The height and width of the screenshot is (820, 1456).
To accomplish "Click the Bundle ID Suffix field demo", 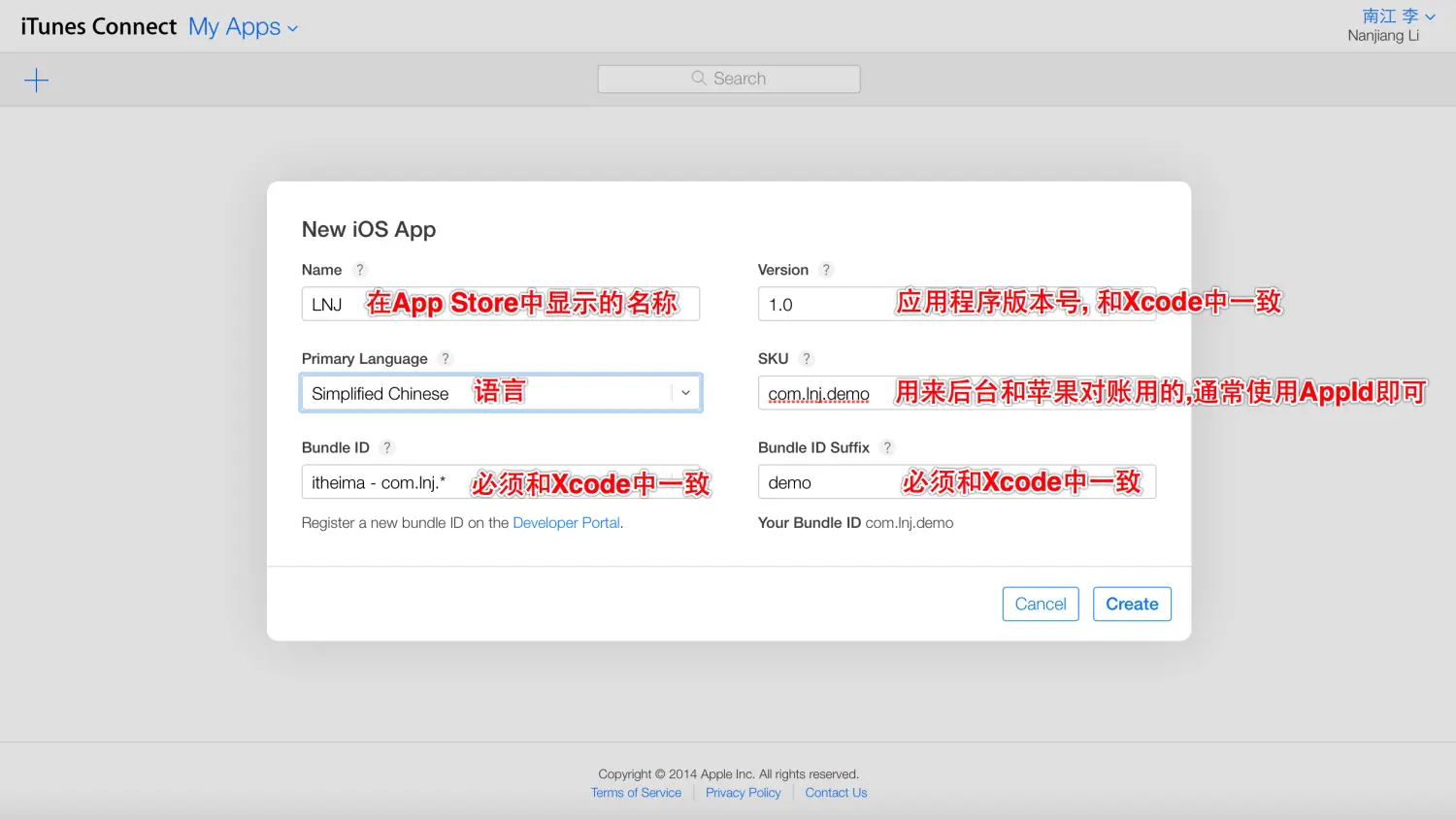I will click(x=957, y=482).
